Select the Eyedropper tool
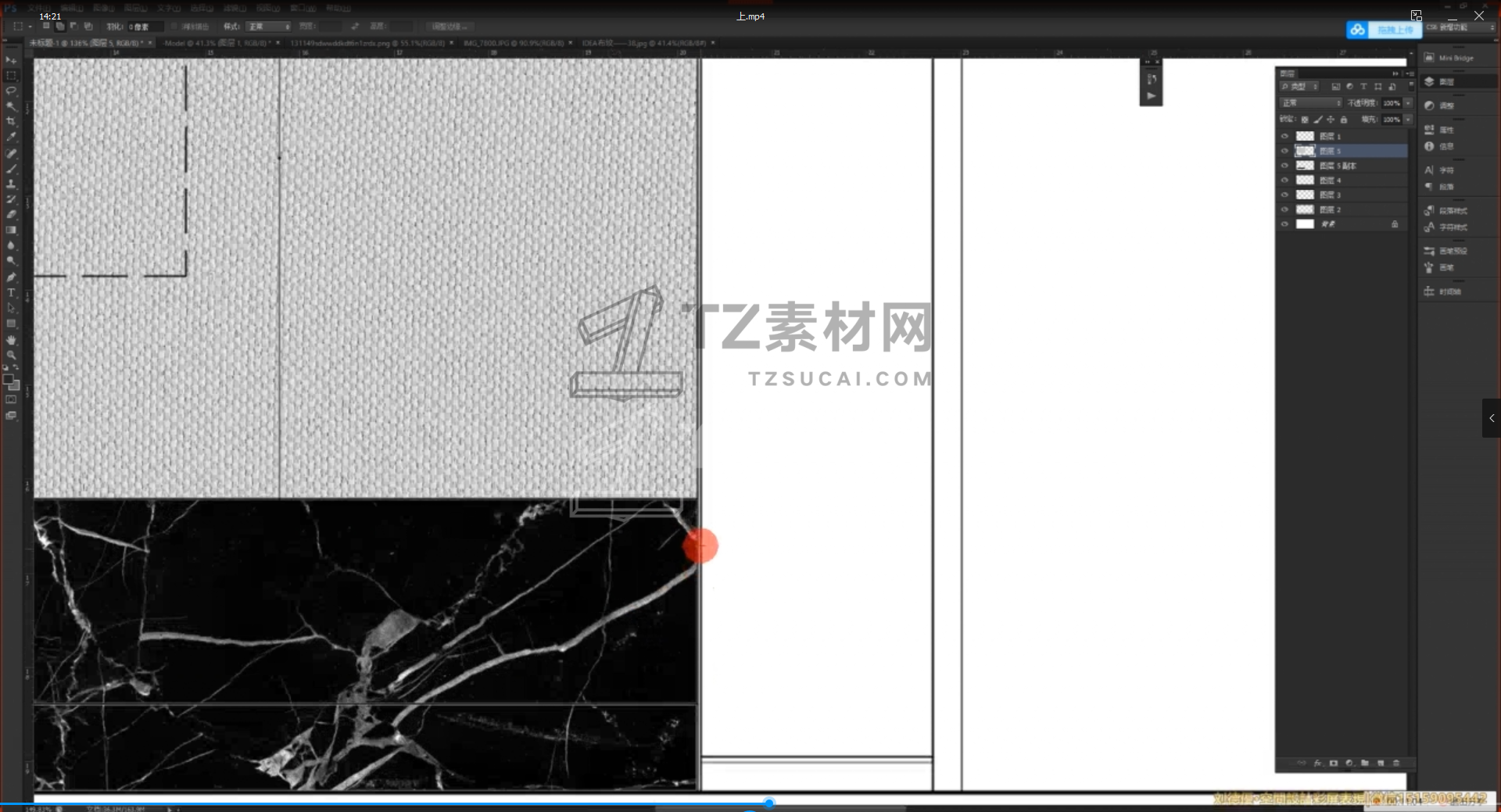The image size is (1501, 812). (11, 138)
